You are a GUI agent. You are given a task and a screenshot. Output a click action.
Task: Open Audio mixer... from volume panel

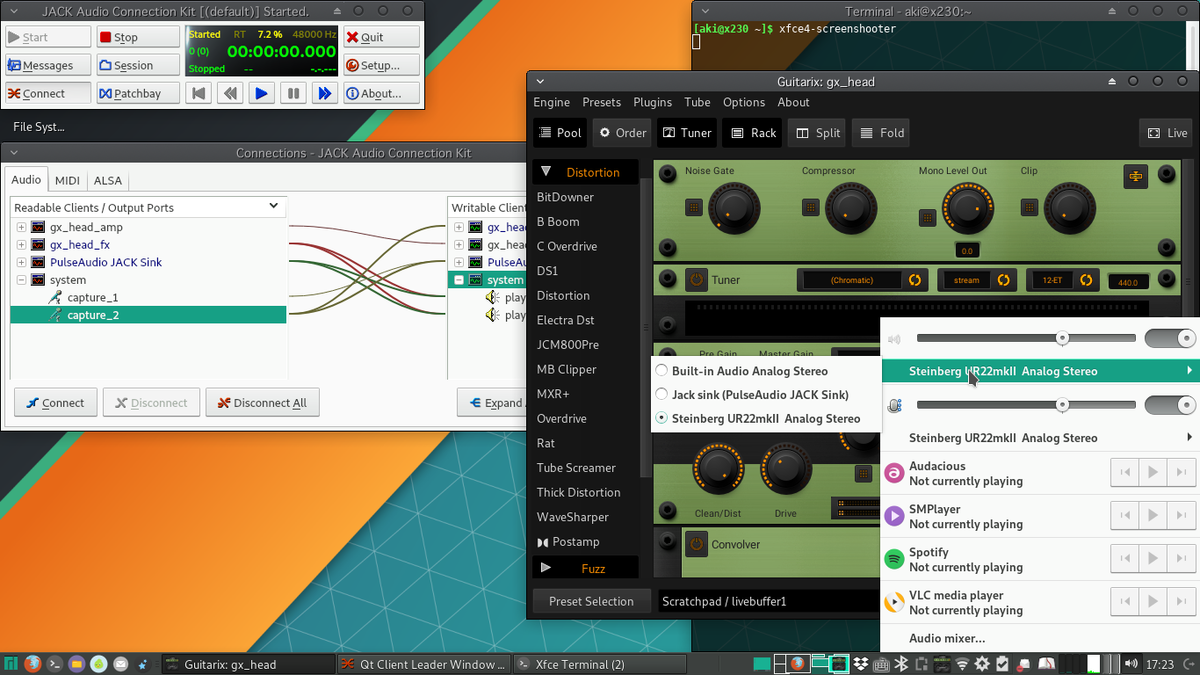tap(946, 638)
